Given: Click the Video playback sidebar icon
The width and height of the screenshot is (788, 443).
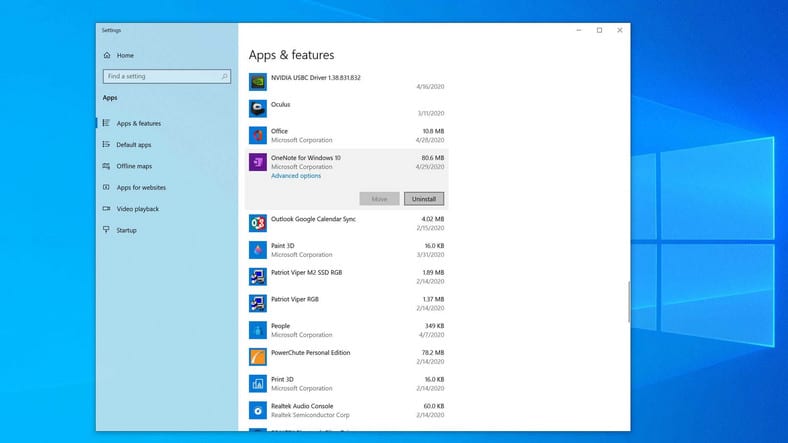Looking at the screenshot, I should (106, 208).
